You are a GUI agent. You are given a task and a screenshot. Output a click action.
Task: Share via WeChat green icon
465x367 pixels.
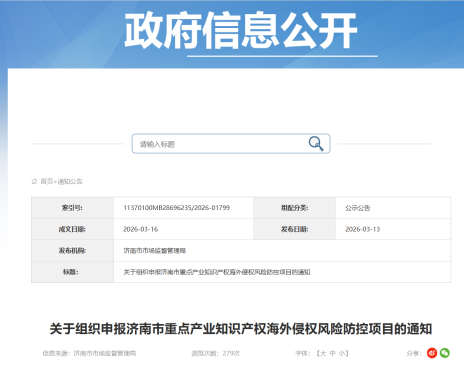coord(445,353)
